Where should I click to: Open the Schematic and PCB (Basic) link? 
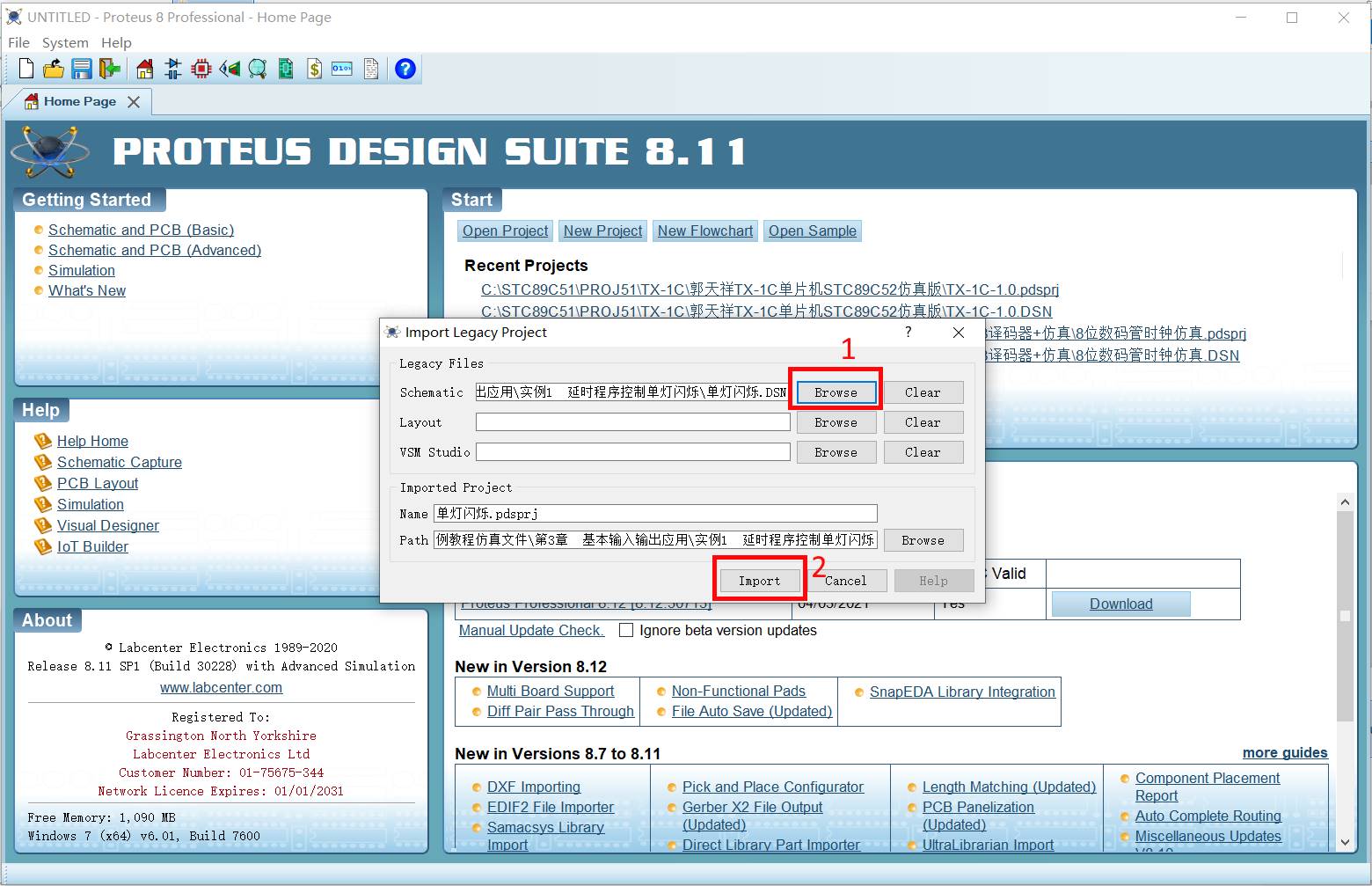141,230
